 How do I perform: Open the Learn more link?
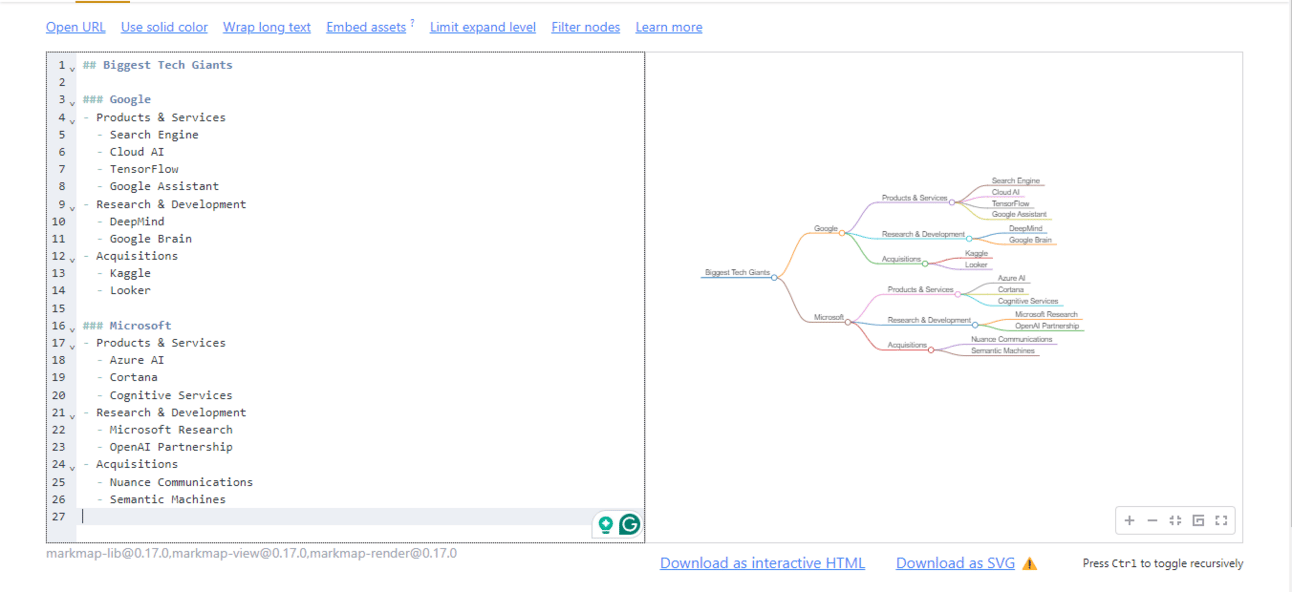(669, 27)
